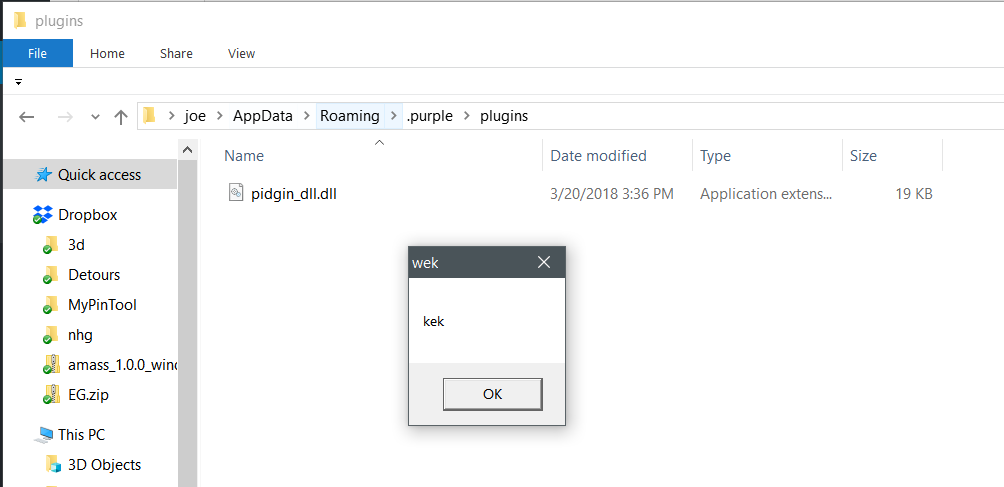The width and height of the screenshot is (1004, 487).
Task: Open the EG.zip archive icon
Action: pos(51,394)
